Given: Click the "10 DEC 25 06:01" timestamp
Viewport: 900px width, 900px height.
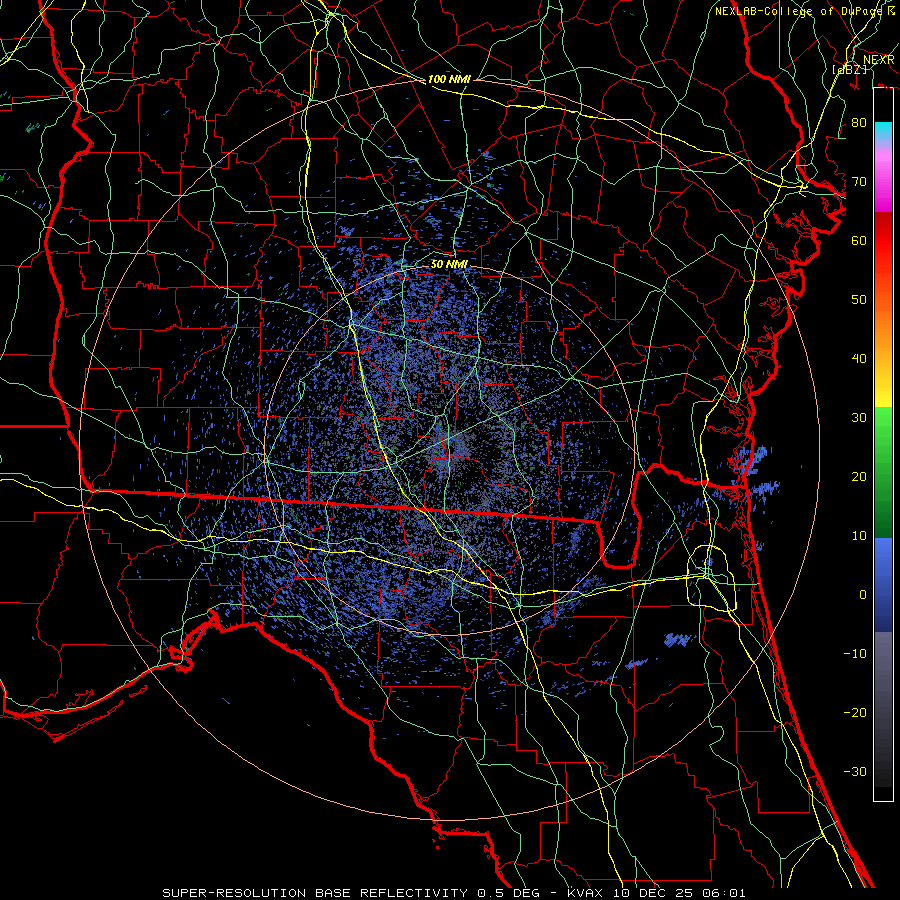Looking at the screenshot, I should [x=680, y=893].
